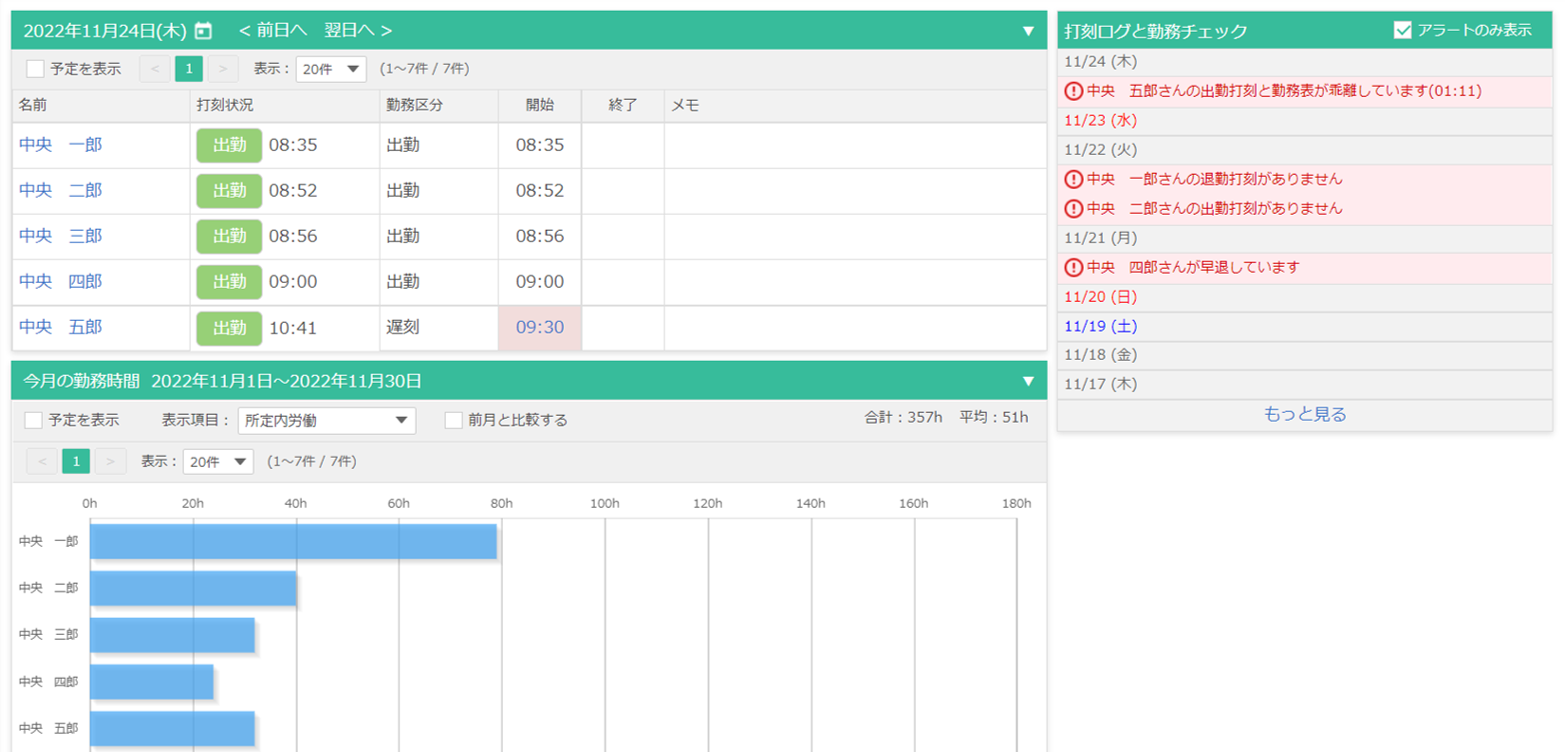The height and width of the screenshot is (752, 1565).
Task: Click 中央 一郎 bar in work hours chart
Action: click(x=293, y=541)
